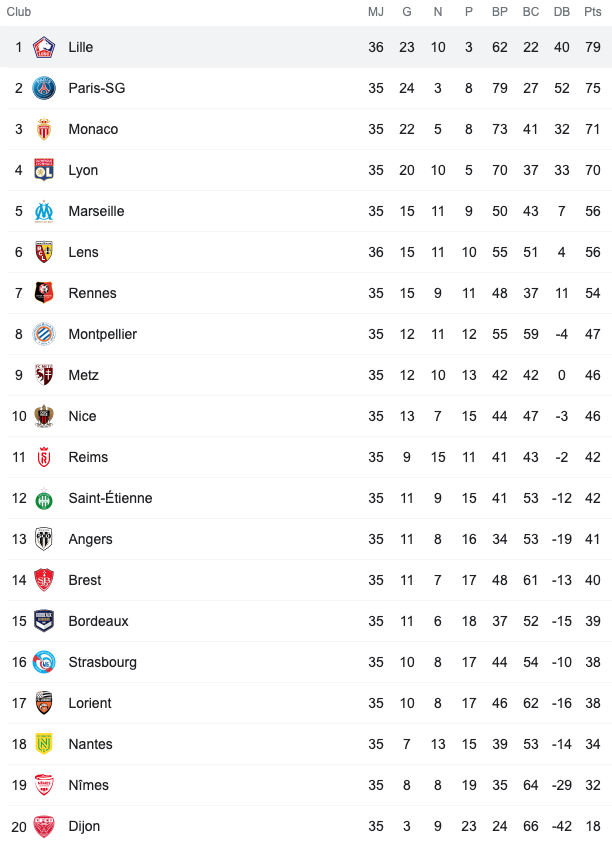Click the Club column header

[x=19, y=12]
